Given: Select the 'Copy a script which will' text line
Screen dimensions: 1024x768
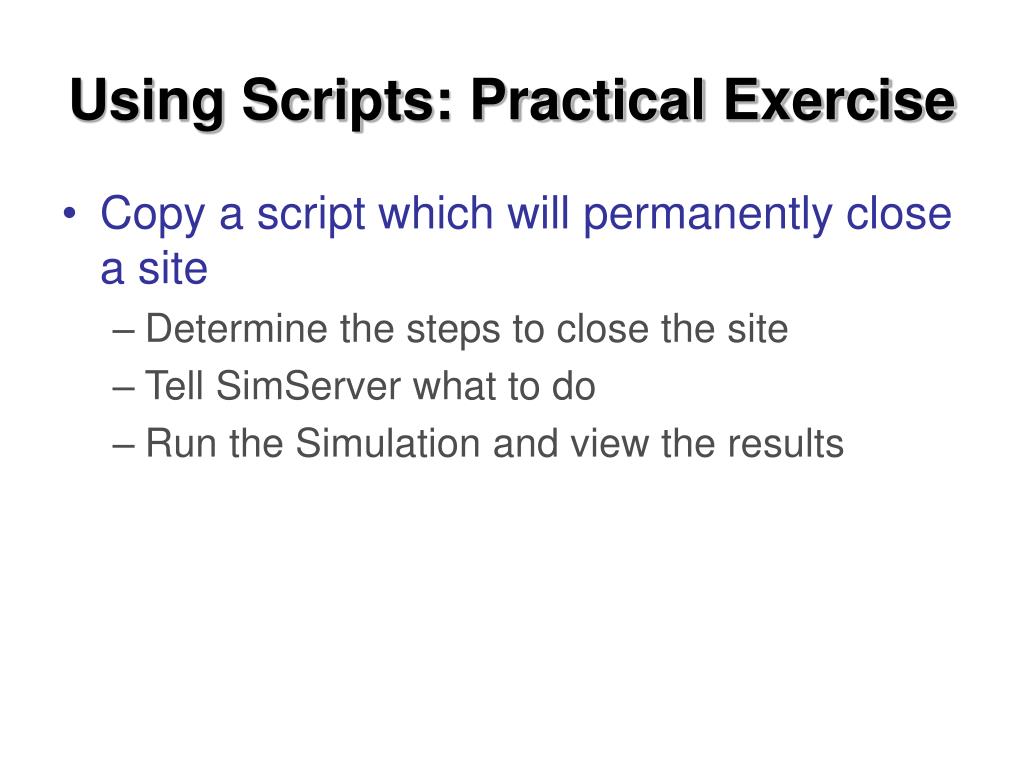Looking at the screenshot, I should pos(334,215).
